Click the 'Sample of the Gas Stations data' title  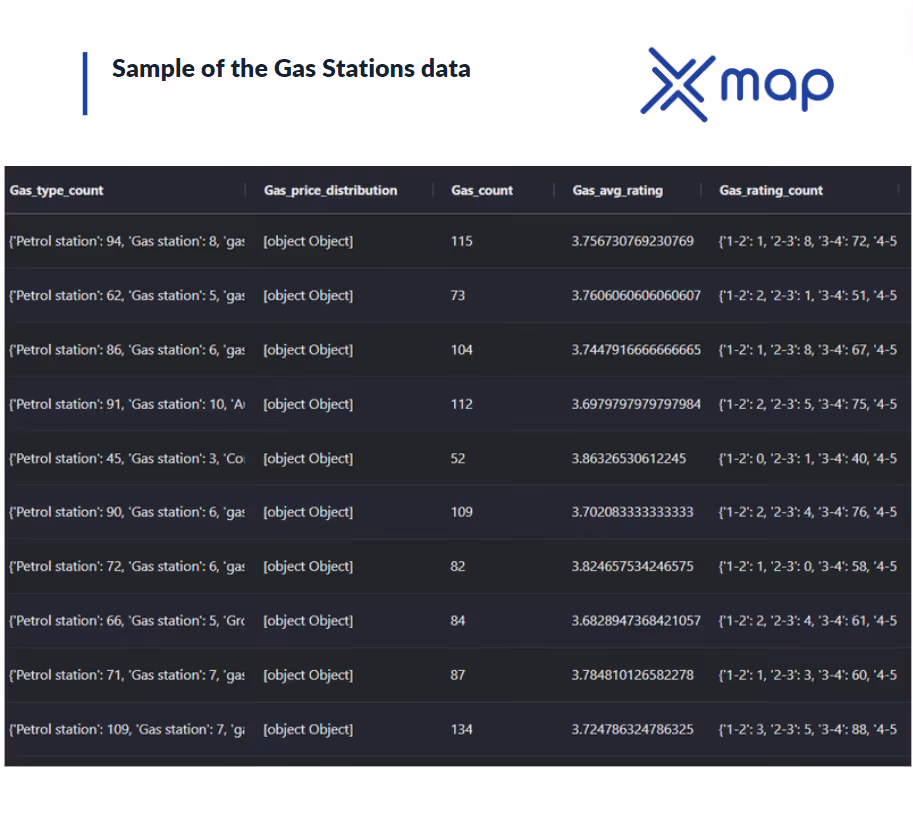coord(291,69)
